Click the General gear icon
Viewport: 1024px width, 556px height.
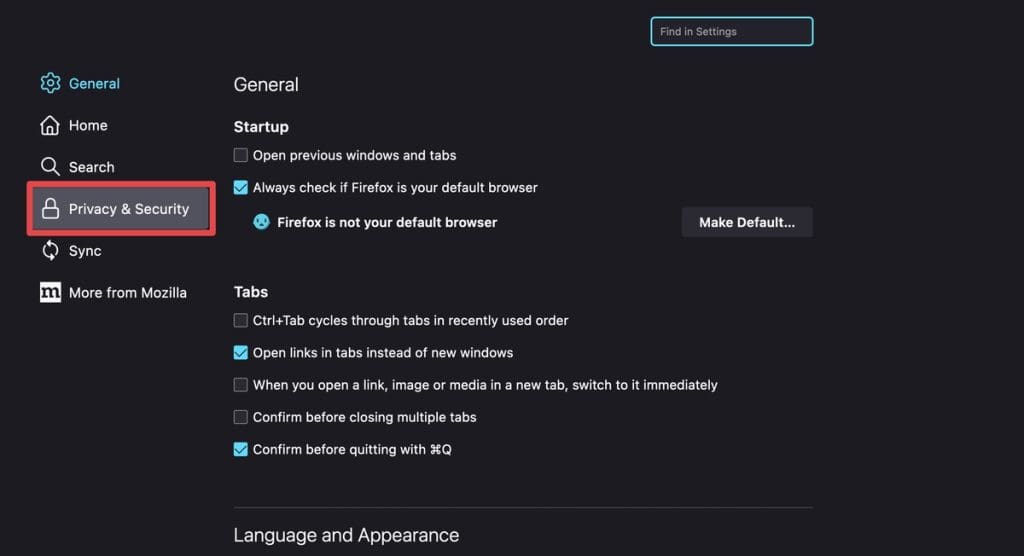(x=50, y=83)
